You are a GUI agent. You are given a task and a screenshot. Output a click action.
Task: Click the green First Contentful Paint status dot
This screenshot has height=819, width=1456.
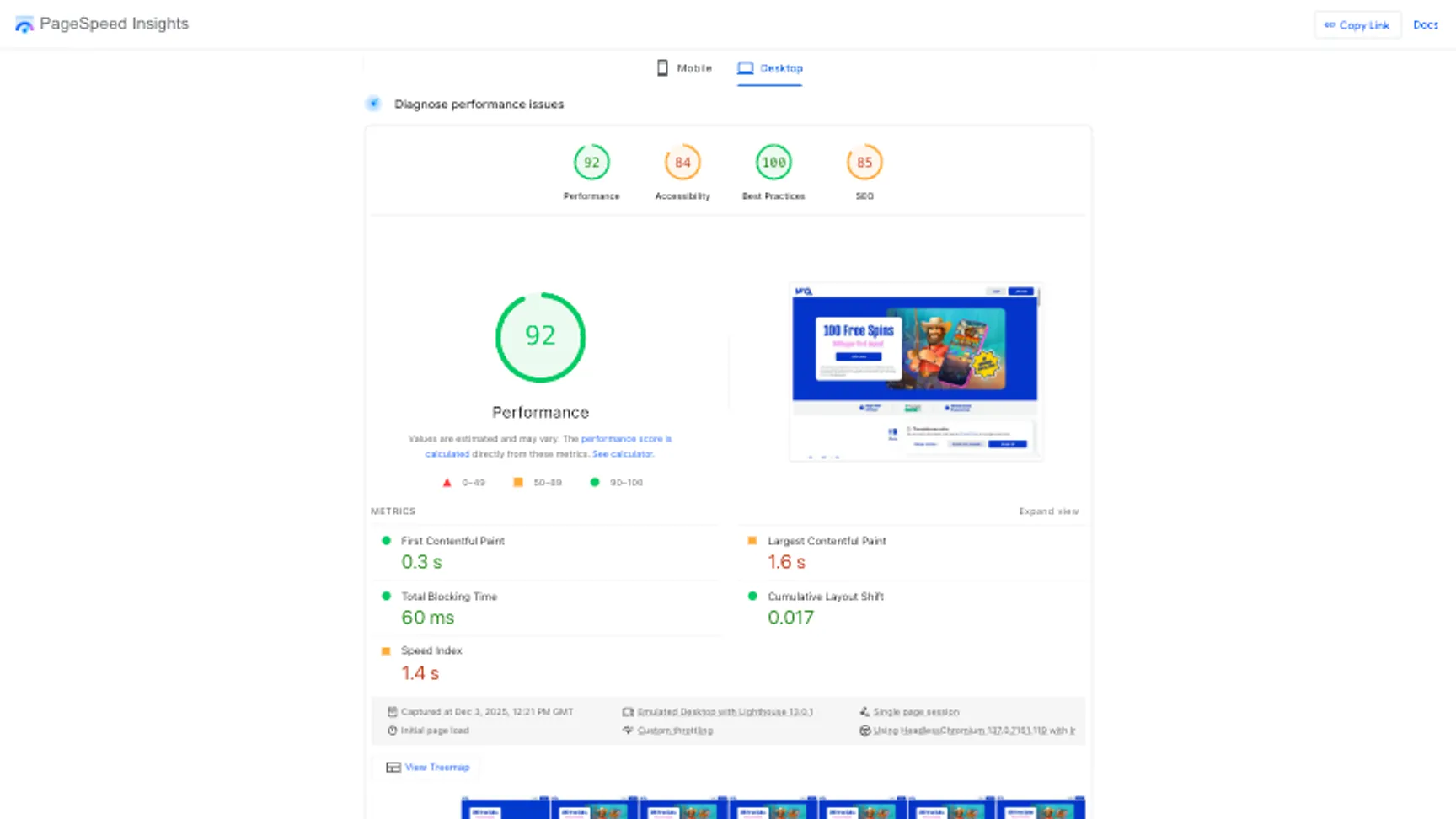[386, 540]
